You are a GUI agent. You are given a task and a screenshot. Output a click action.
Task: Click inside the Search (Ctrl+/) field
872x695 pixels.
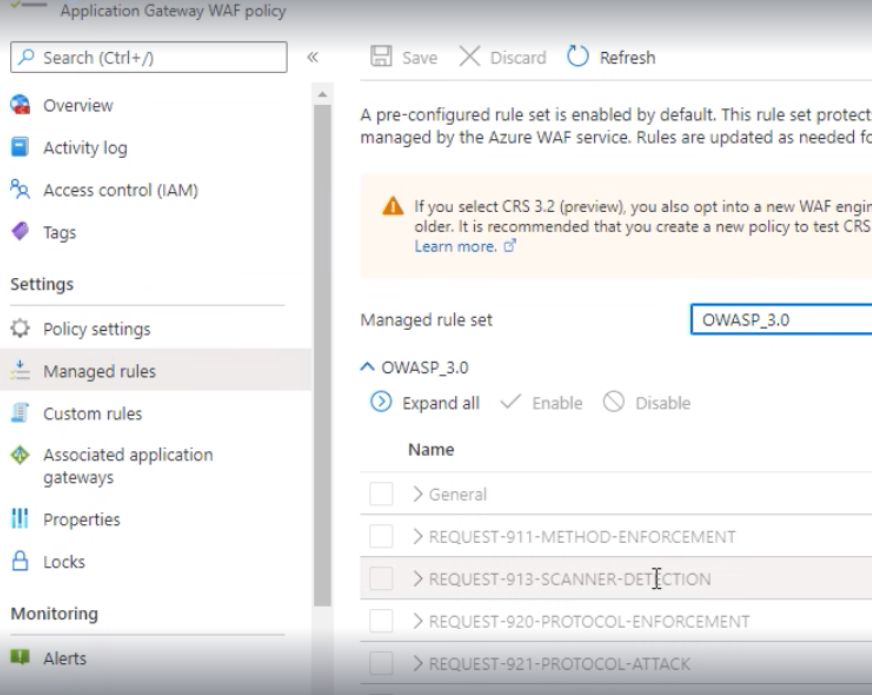point(148,57)
